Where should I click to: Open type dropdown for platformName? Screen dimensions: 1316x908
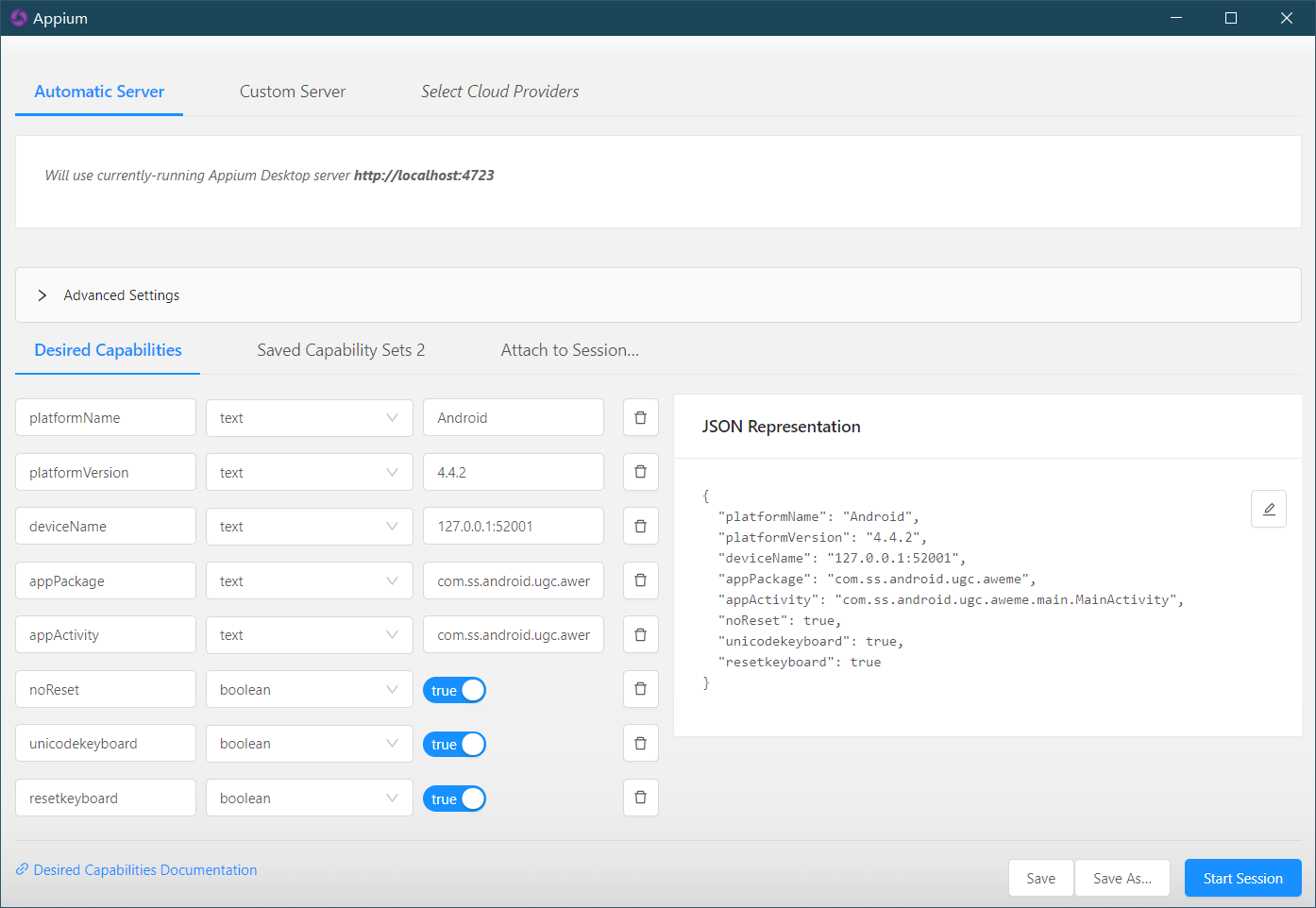tap(310, 418)
